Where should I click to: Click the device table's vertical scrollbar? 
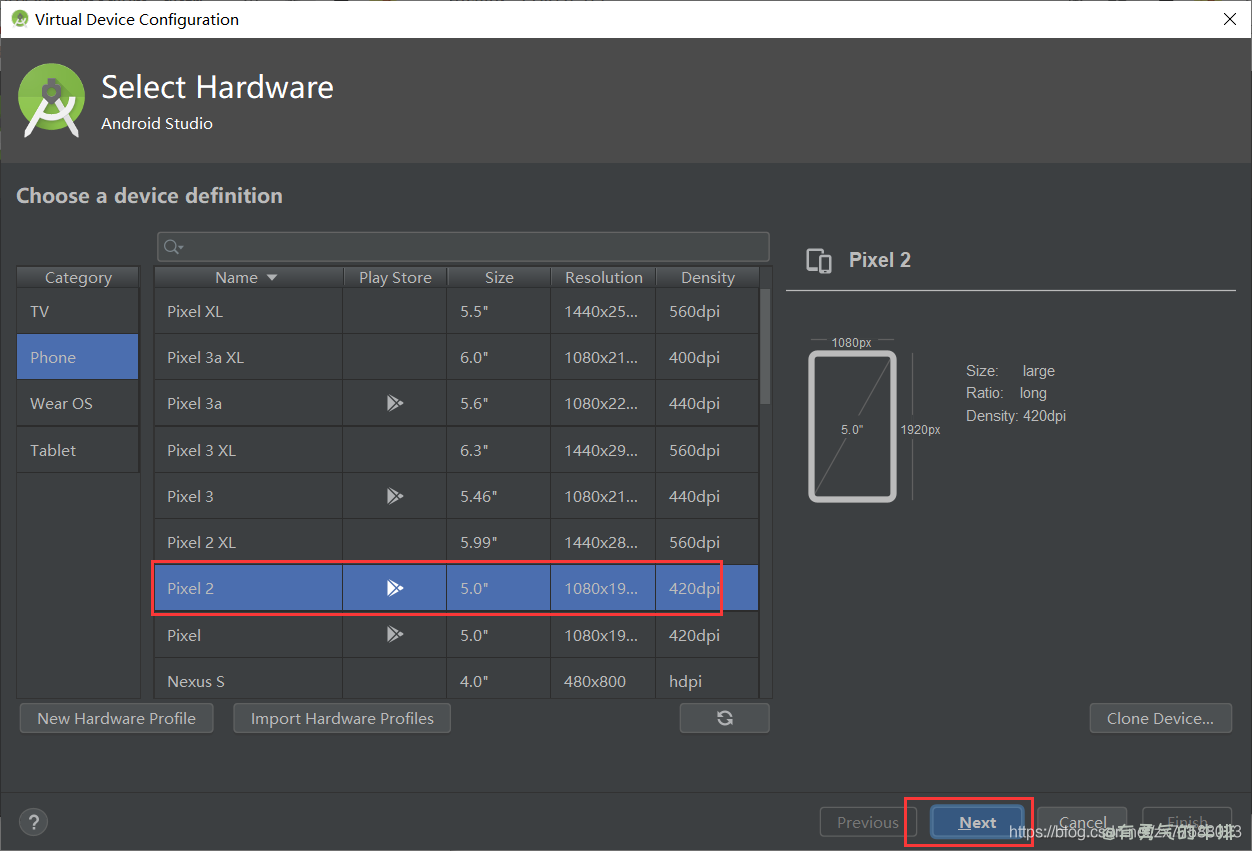(765, 345)
